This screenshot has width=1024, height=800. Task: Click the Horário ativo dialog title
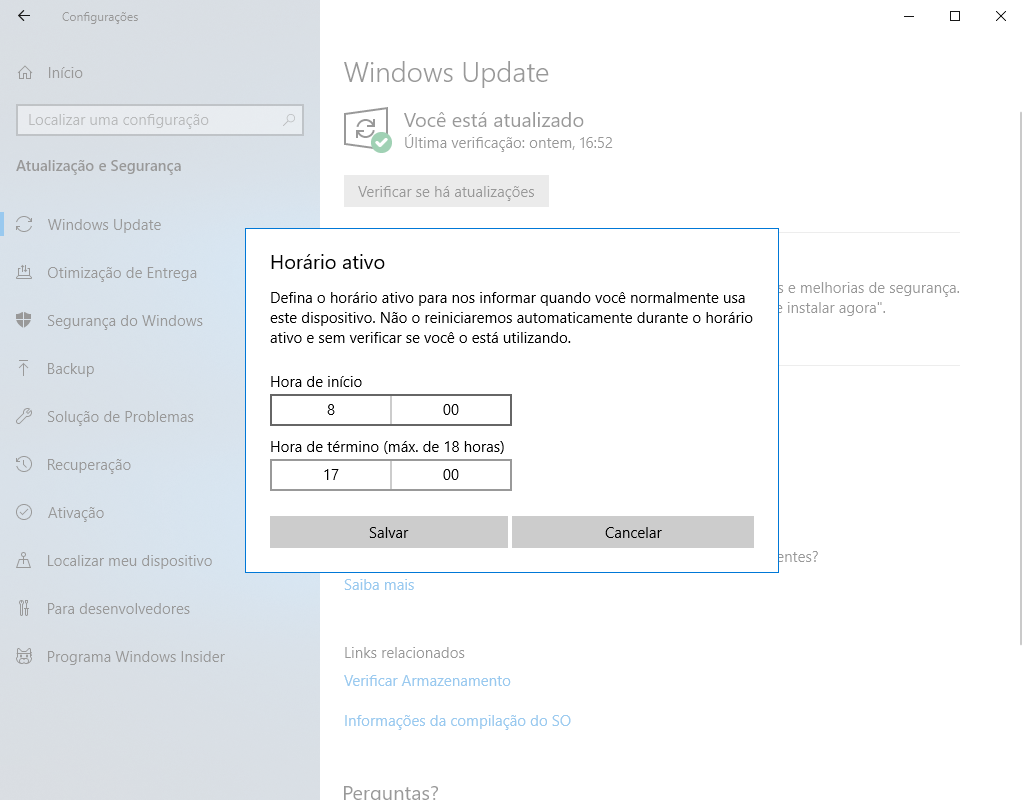coord(328,263)
